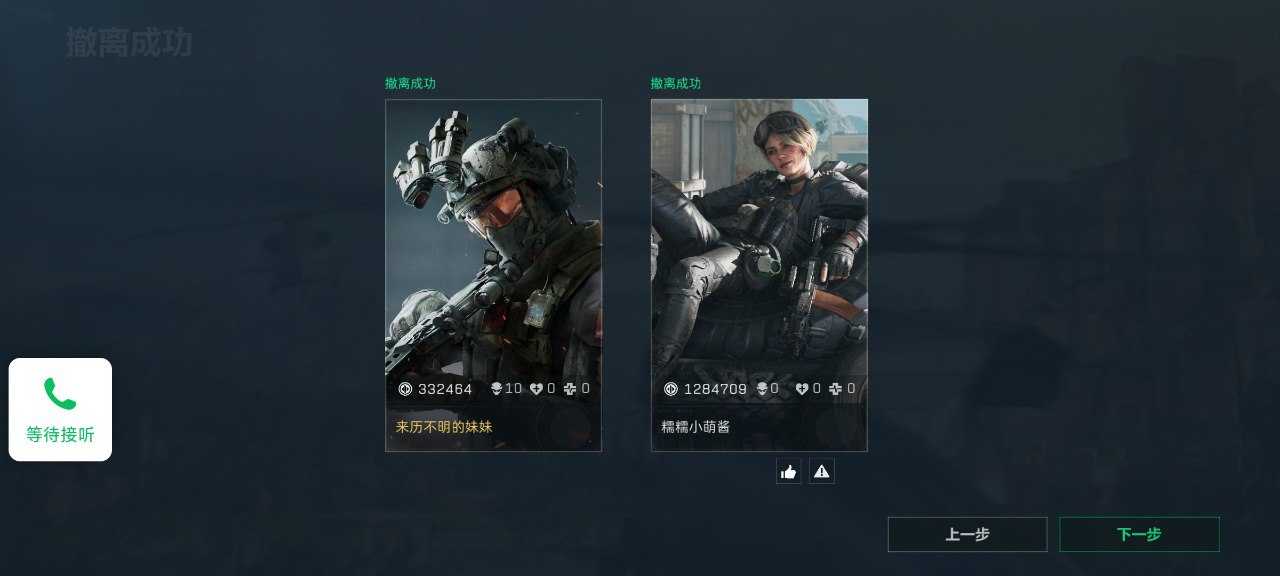Report player with the warning triangle icon
The height and width of the screenshot is (576, 1280).
822,472
